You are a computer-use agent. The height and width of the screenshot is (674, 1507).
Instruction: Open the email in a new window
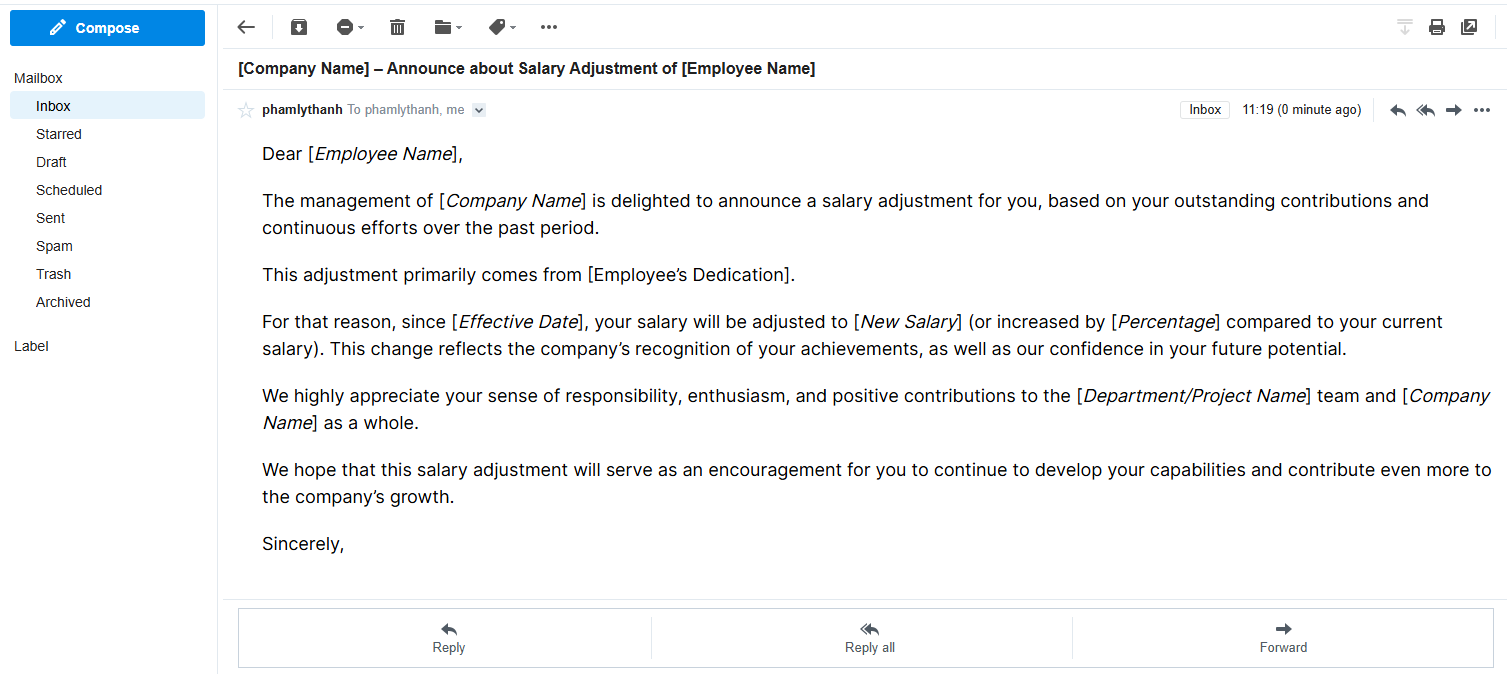click(1469, 28)
